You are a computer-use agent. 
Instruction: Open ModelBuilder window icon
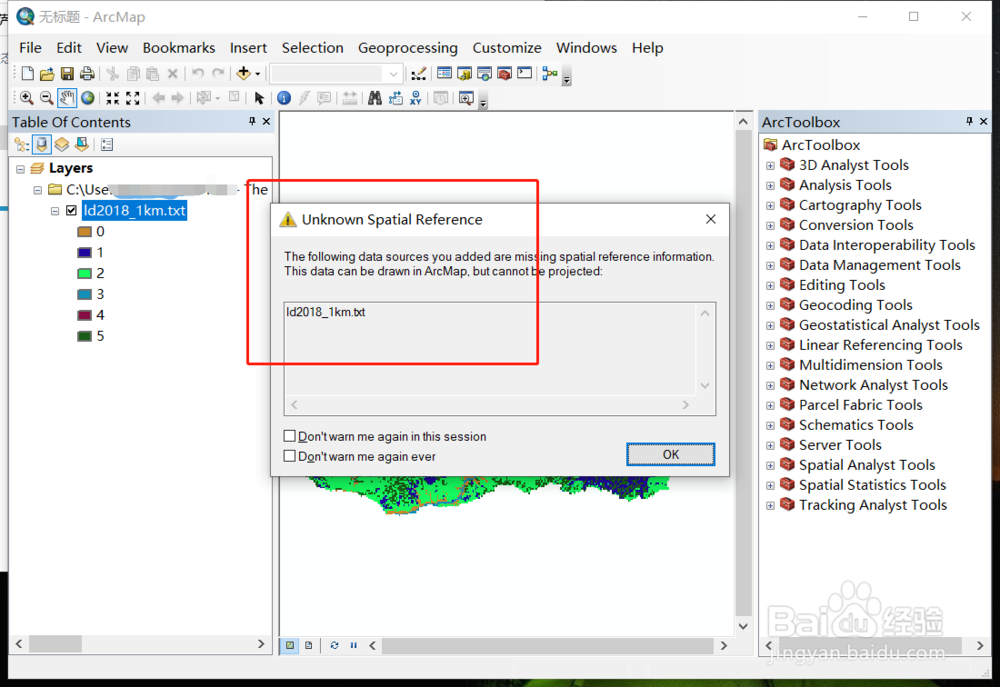point(550,74)
